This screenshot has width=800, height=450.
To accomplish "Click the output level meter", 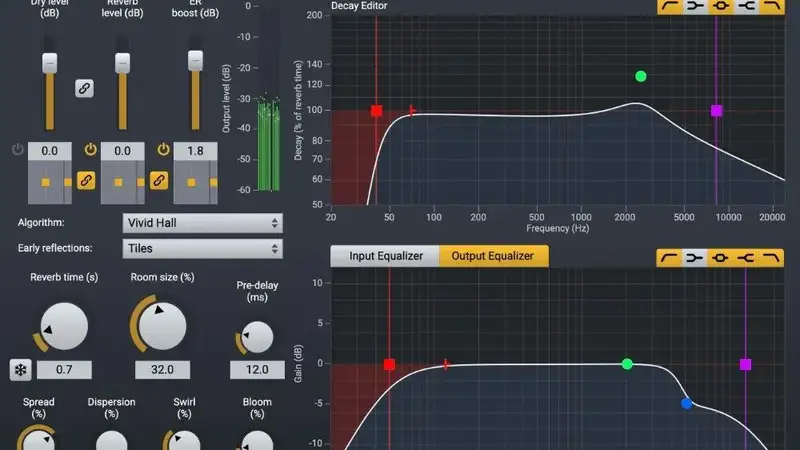I will 268,98.
